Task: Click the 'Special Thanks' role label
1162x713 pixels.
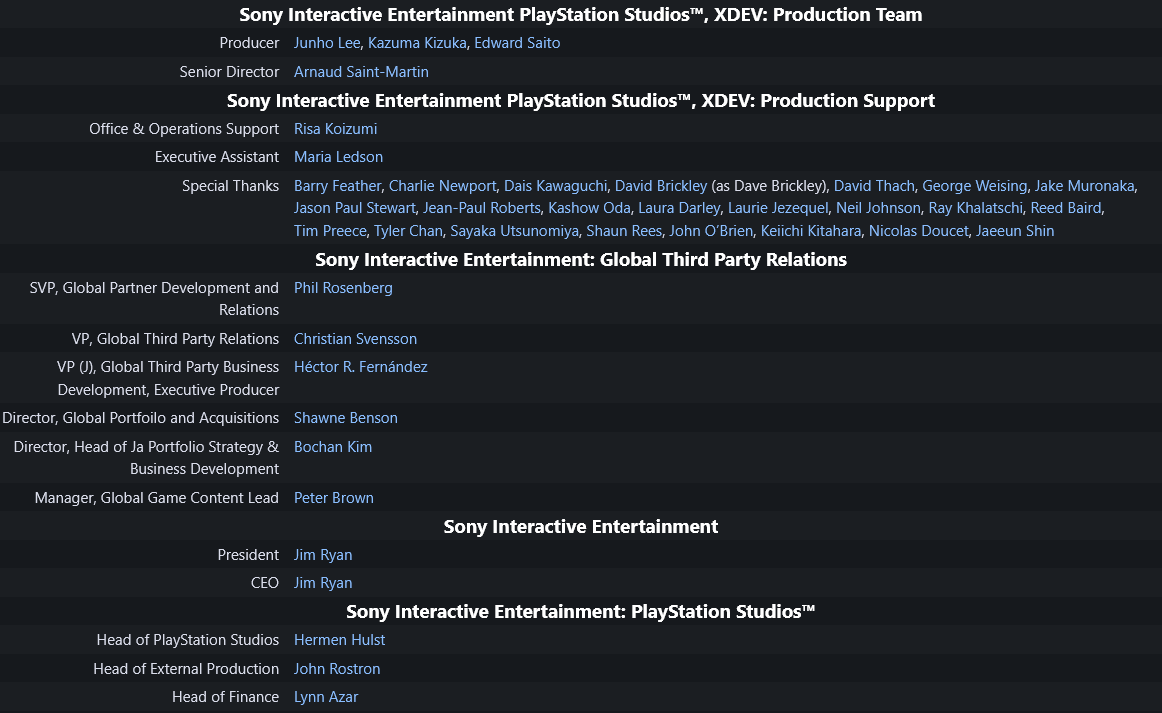Action: [230, 186]
